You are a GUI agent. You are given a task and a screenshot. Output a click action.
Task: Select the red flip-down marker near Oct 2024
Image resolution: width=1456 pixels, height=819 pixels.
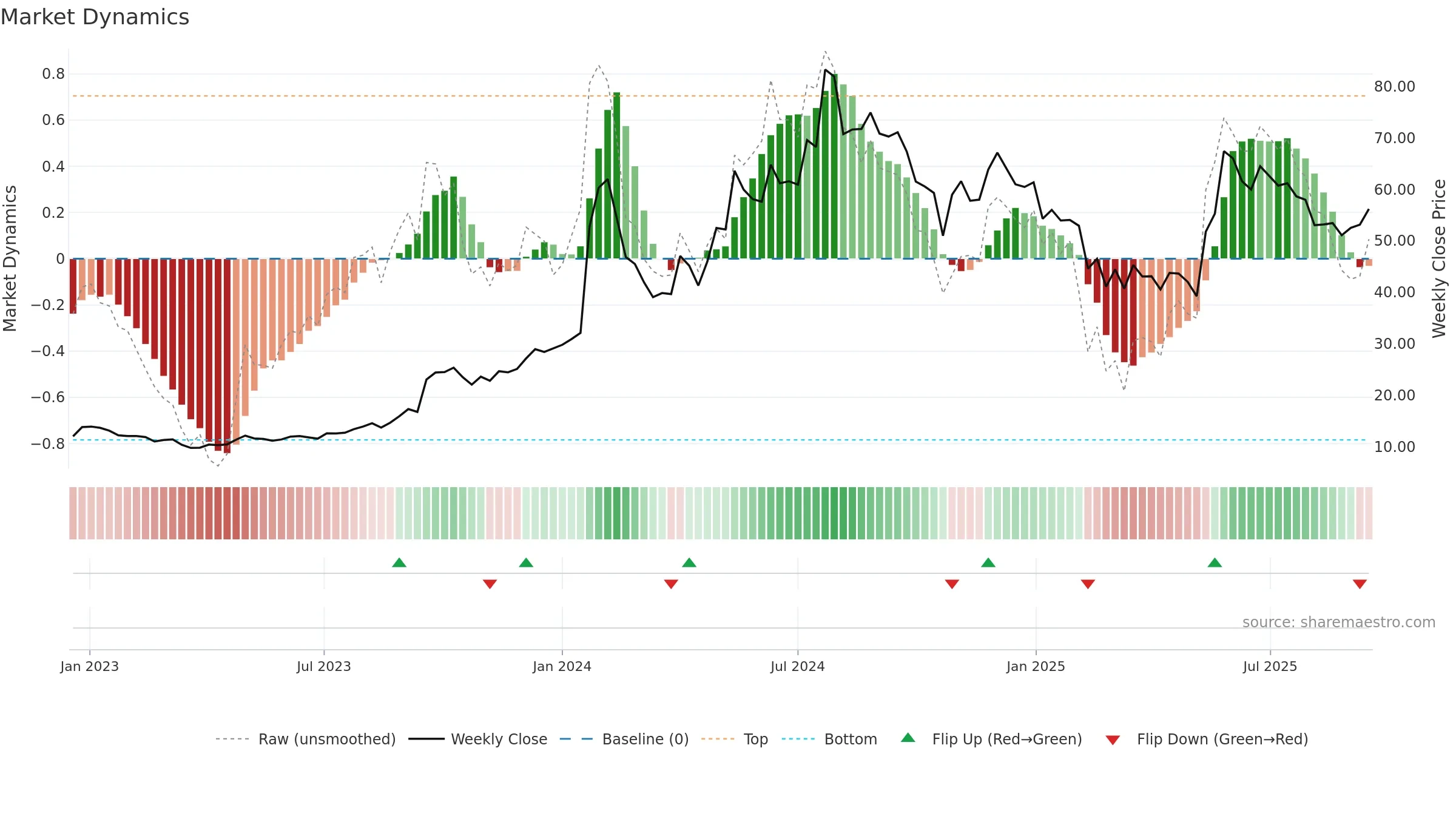[952, 584]
